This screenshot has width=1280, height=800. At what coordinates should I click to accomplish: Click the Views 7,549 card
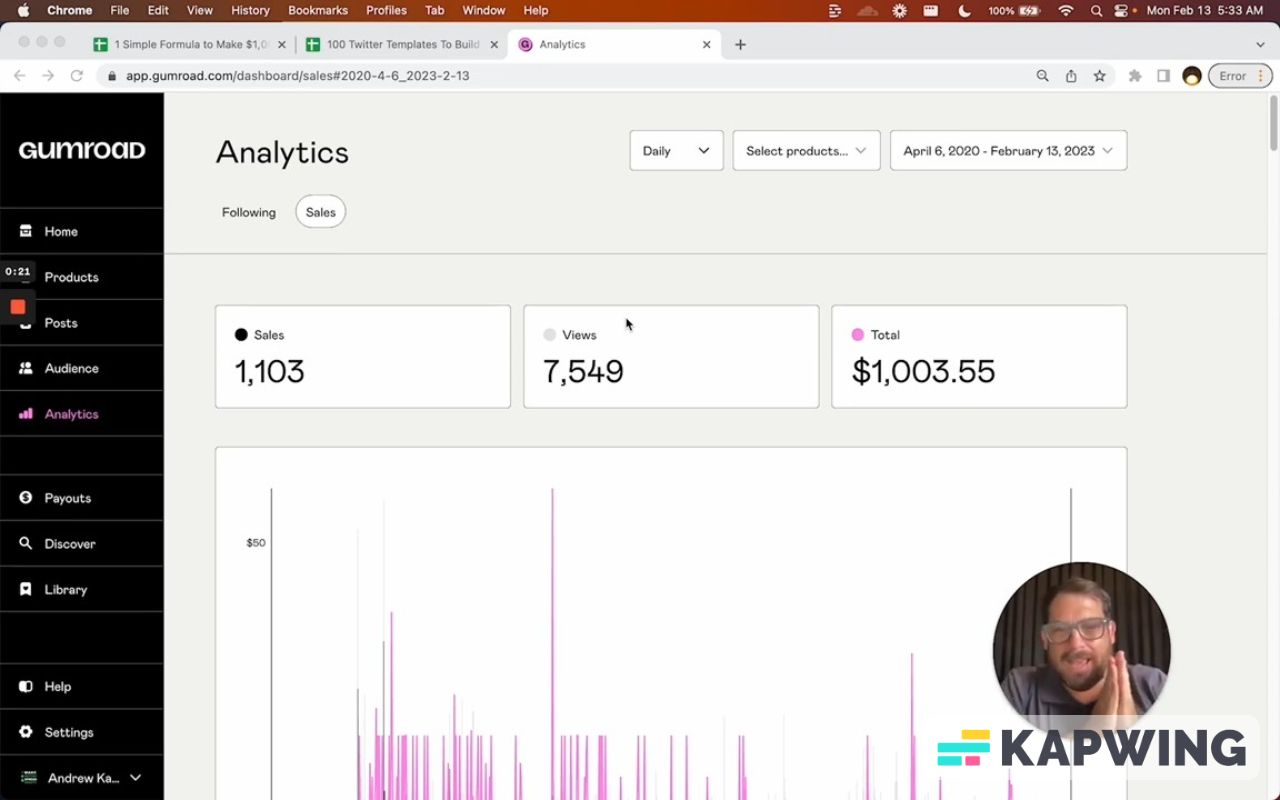tap(671, 357)
